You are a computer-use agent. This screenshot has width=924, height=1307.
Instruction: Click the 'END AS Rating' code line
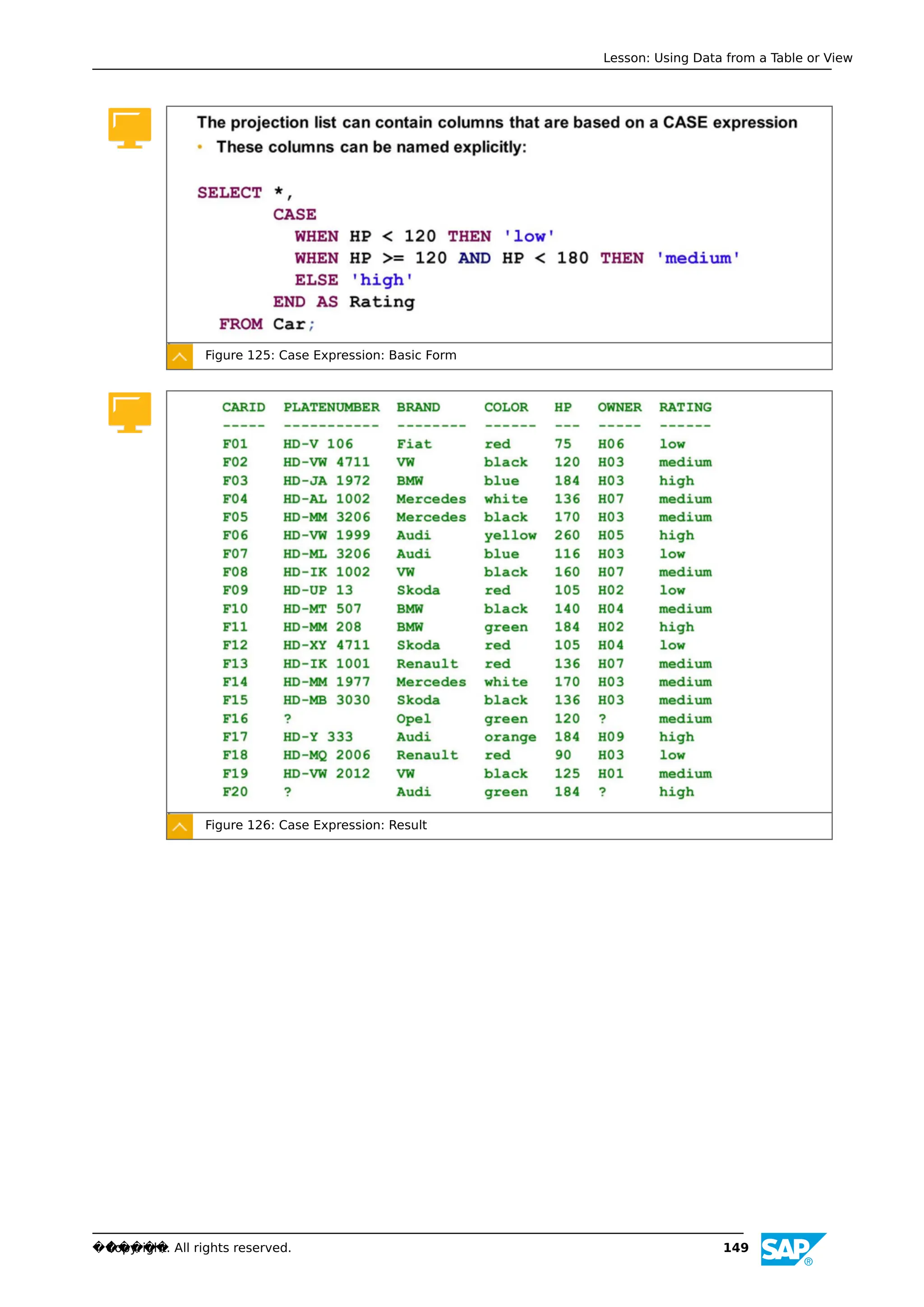pos(343,302)
